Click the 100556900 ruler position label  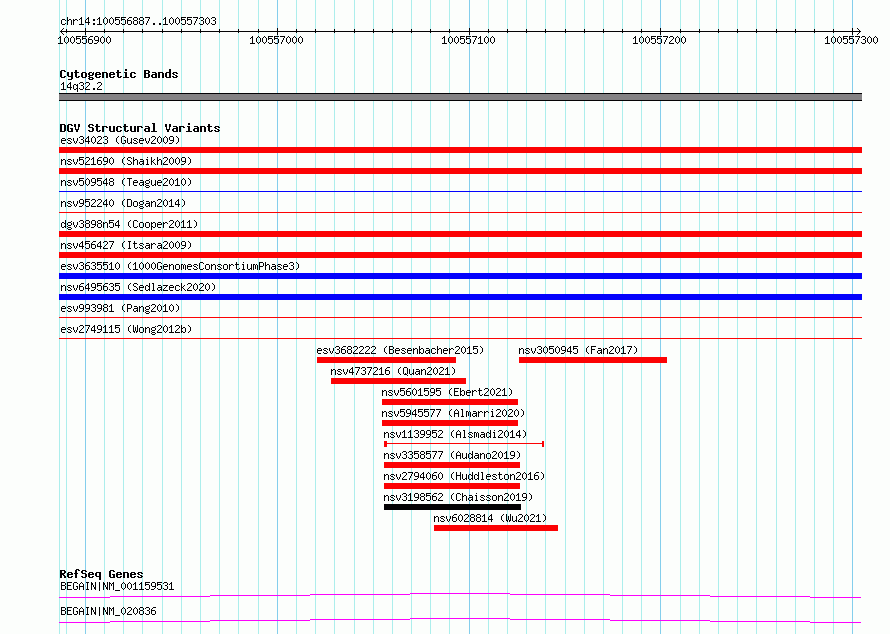(x=85, y=40)
